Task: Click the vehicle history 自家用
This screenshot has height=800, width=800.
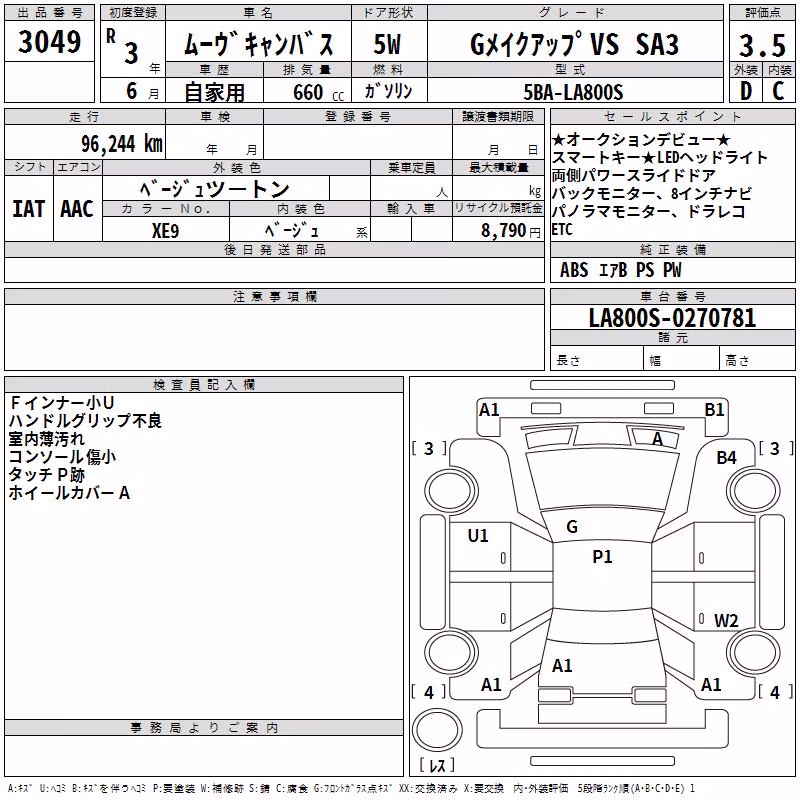Action: (214, 92)
